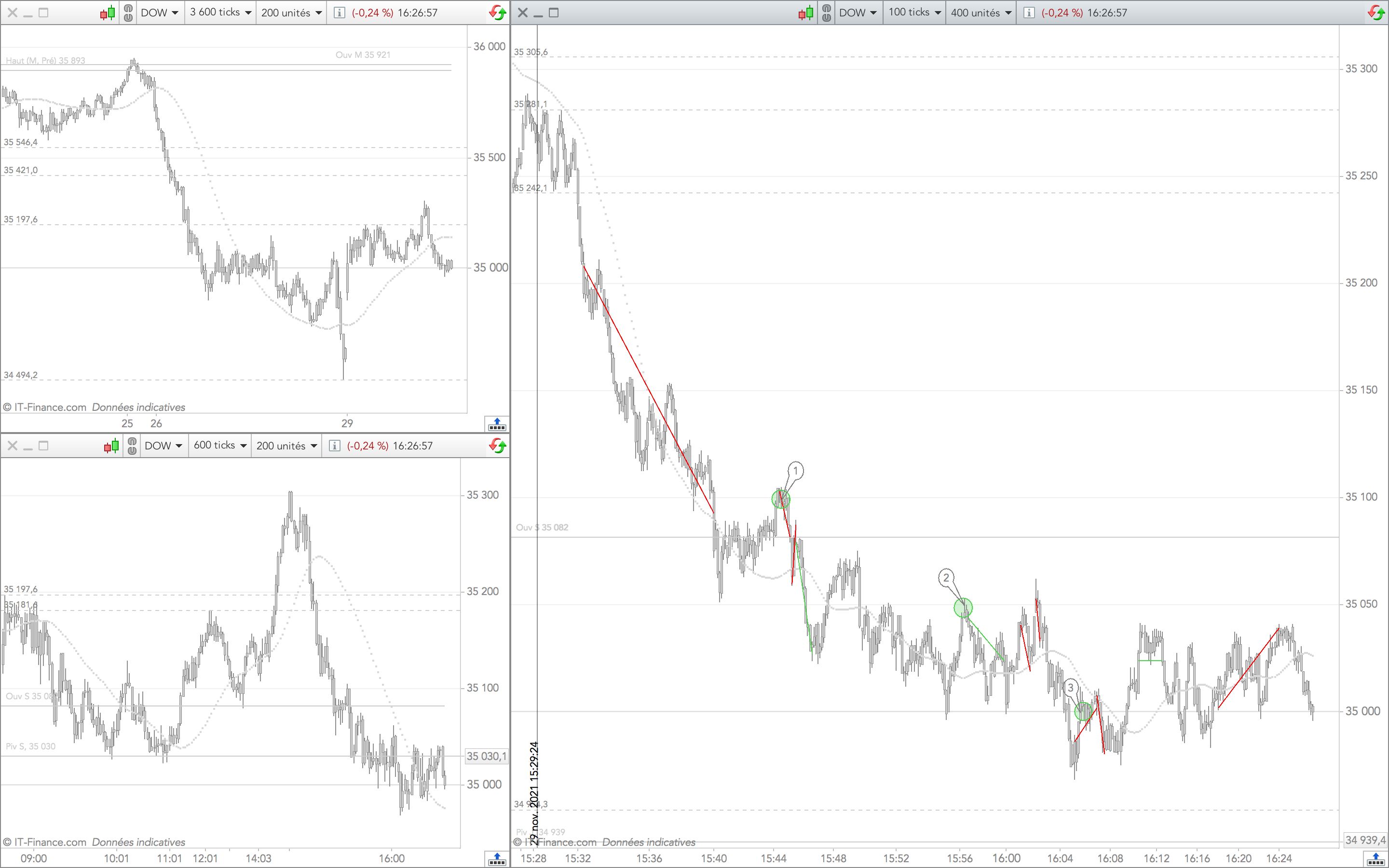This screenshot has height=868, width=1389.
Task: Open info icon on 100 ticks chart
Action: [x=1029, y=13]
